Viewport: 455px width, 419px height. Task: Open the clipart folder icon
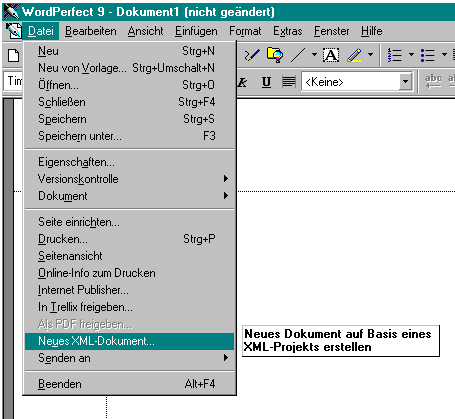(x=275, y=55)
